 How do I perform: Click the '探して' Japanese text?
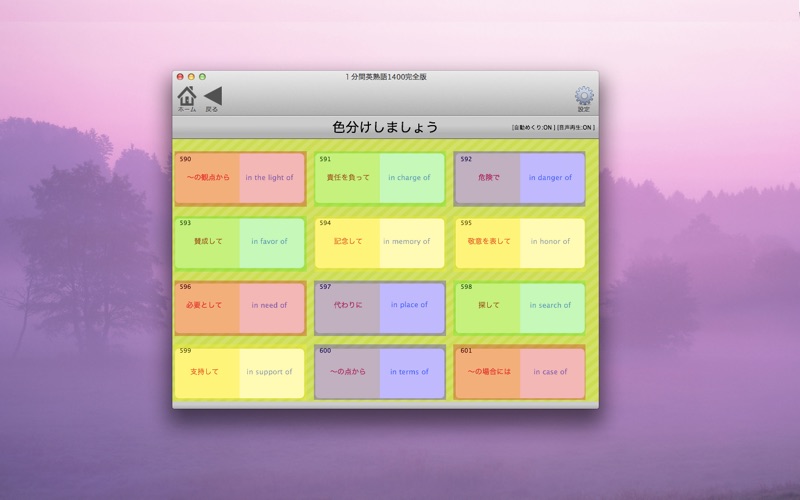click(489, 305)
